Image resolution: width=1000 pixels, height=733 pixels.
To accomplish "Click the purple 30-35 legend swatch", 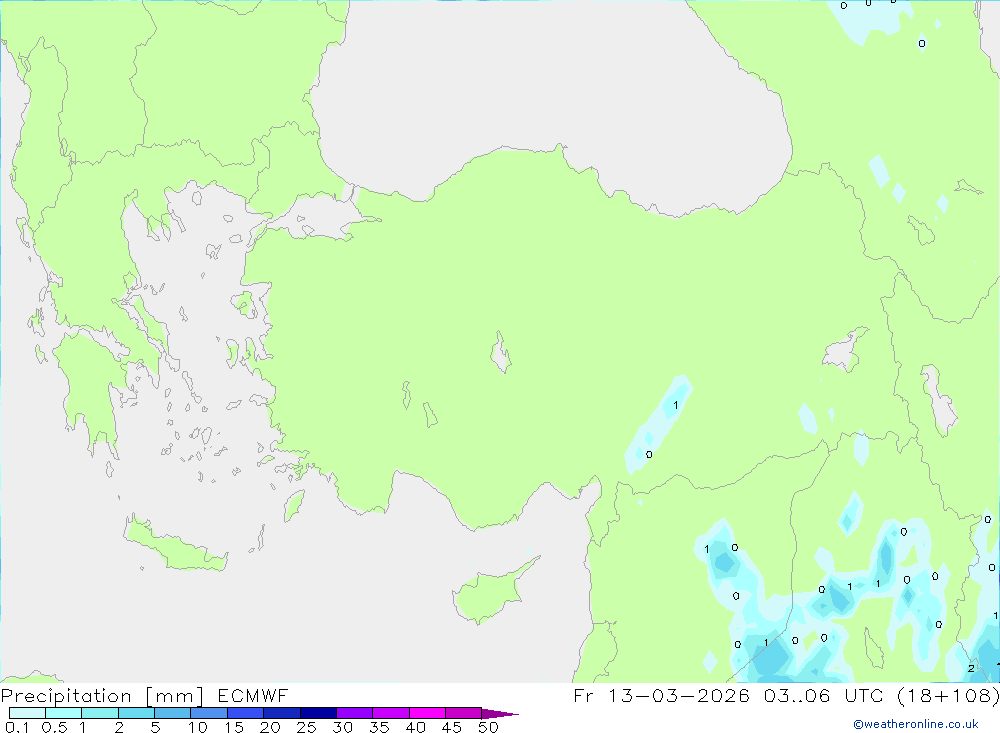I will point(355,713).
